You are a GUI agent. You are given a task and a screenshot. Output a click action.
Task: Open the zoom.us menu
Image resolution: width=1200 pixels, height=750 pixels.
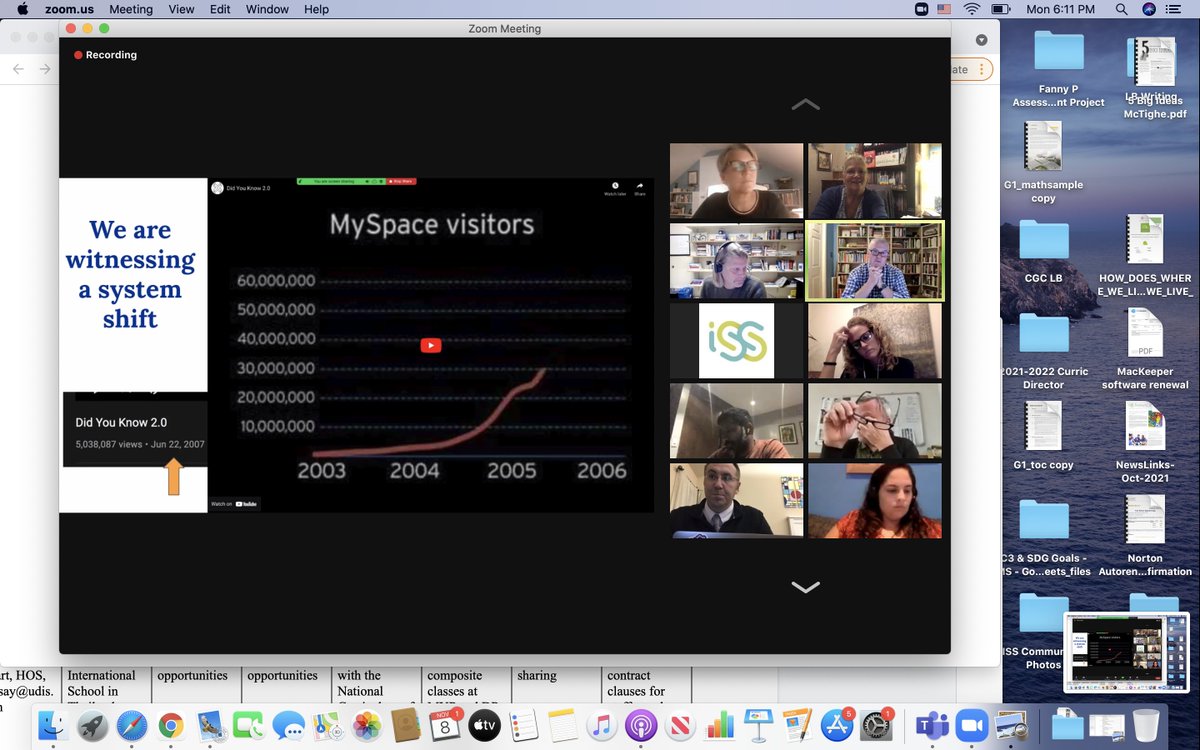point(70,9)
